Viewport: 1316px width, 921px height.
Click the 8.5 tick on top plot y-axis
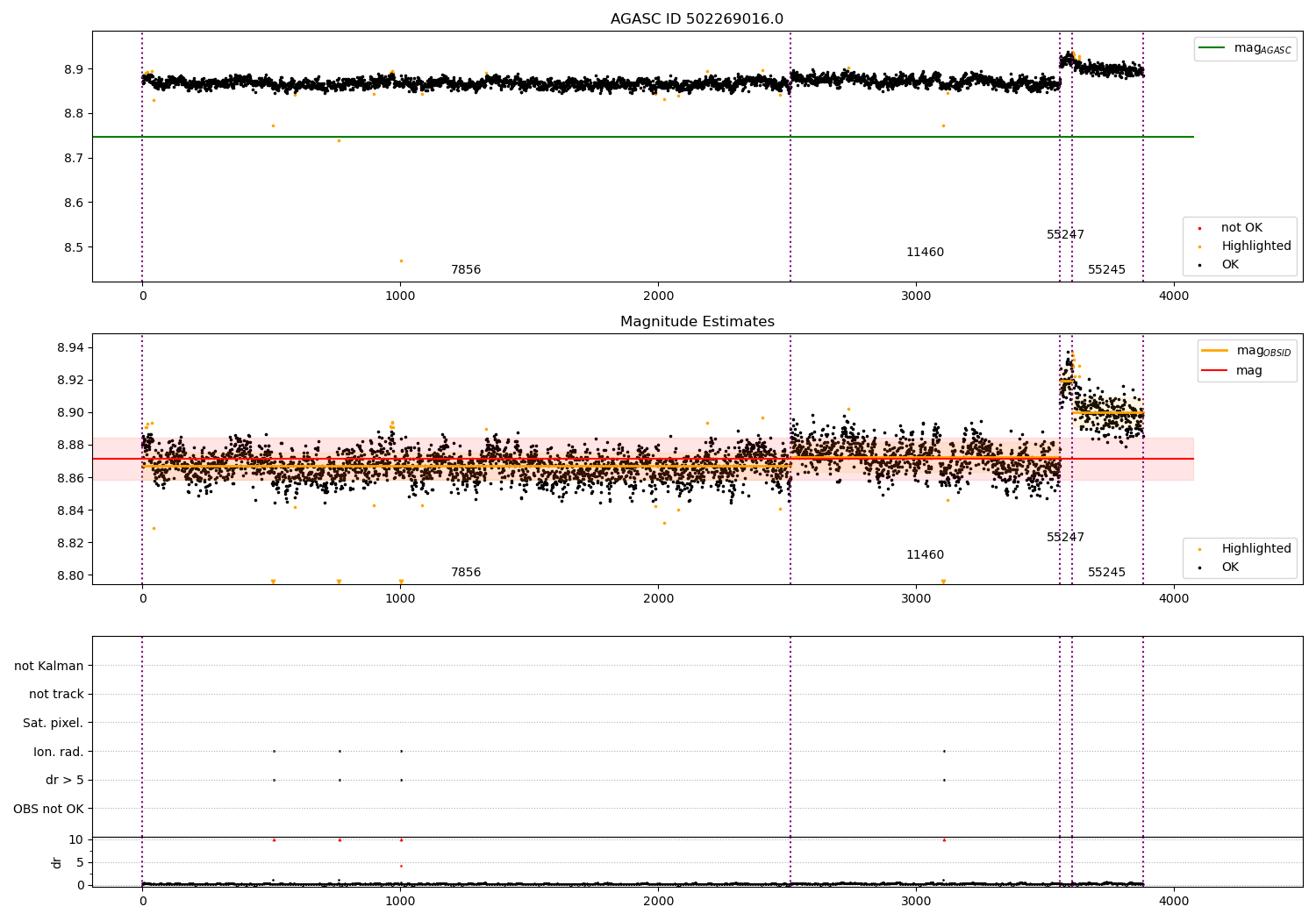(73, 247)
